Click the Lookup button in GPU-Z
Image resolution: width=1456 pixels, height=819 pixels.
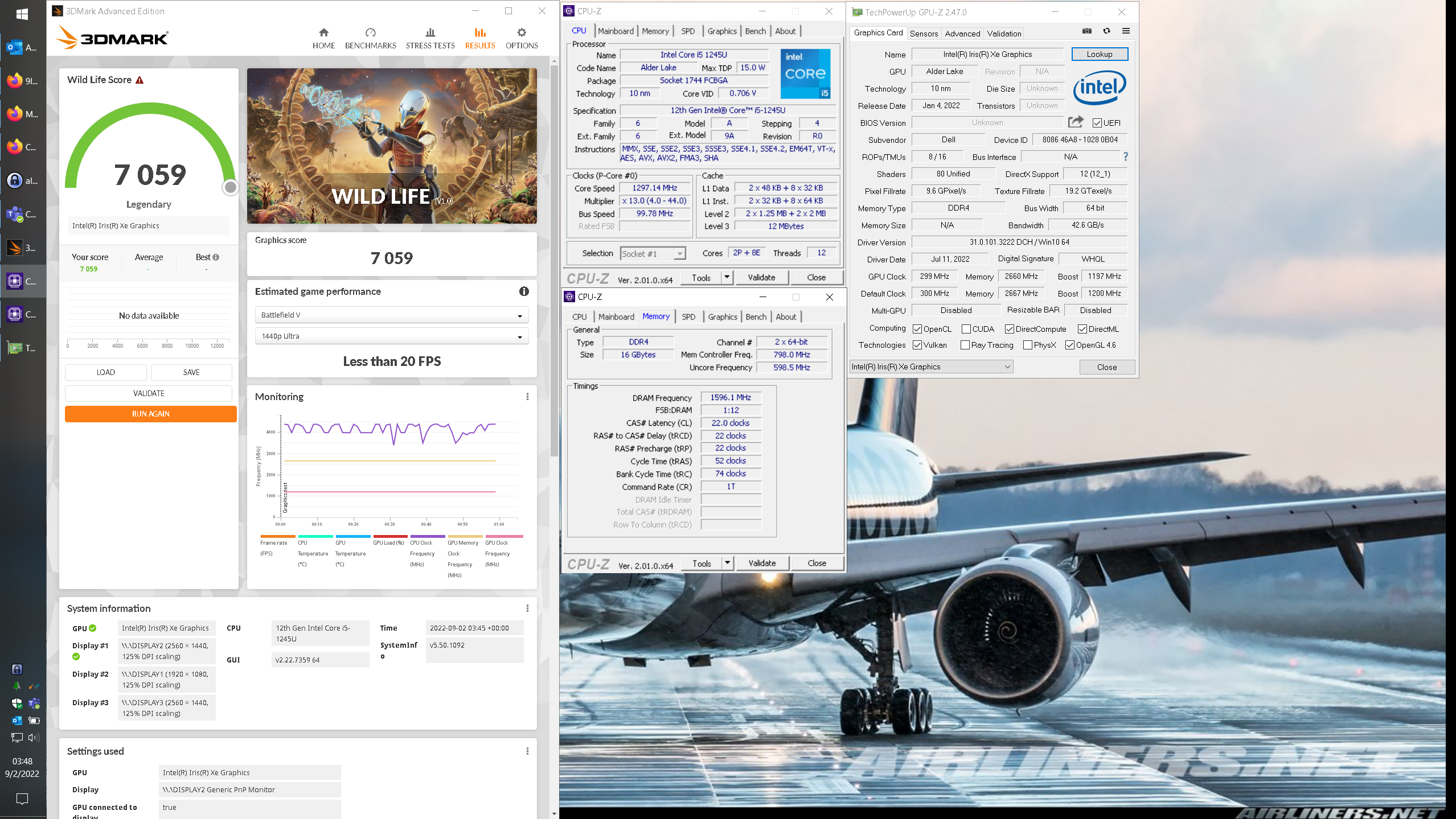(x=1099, y=54)
